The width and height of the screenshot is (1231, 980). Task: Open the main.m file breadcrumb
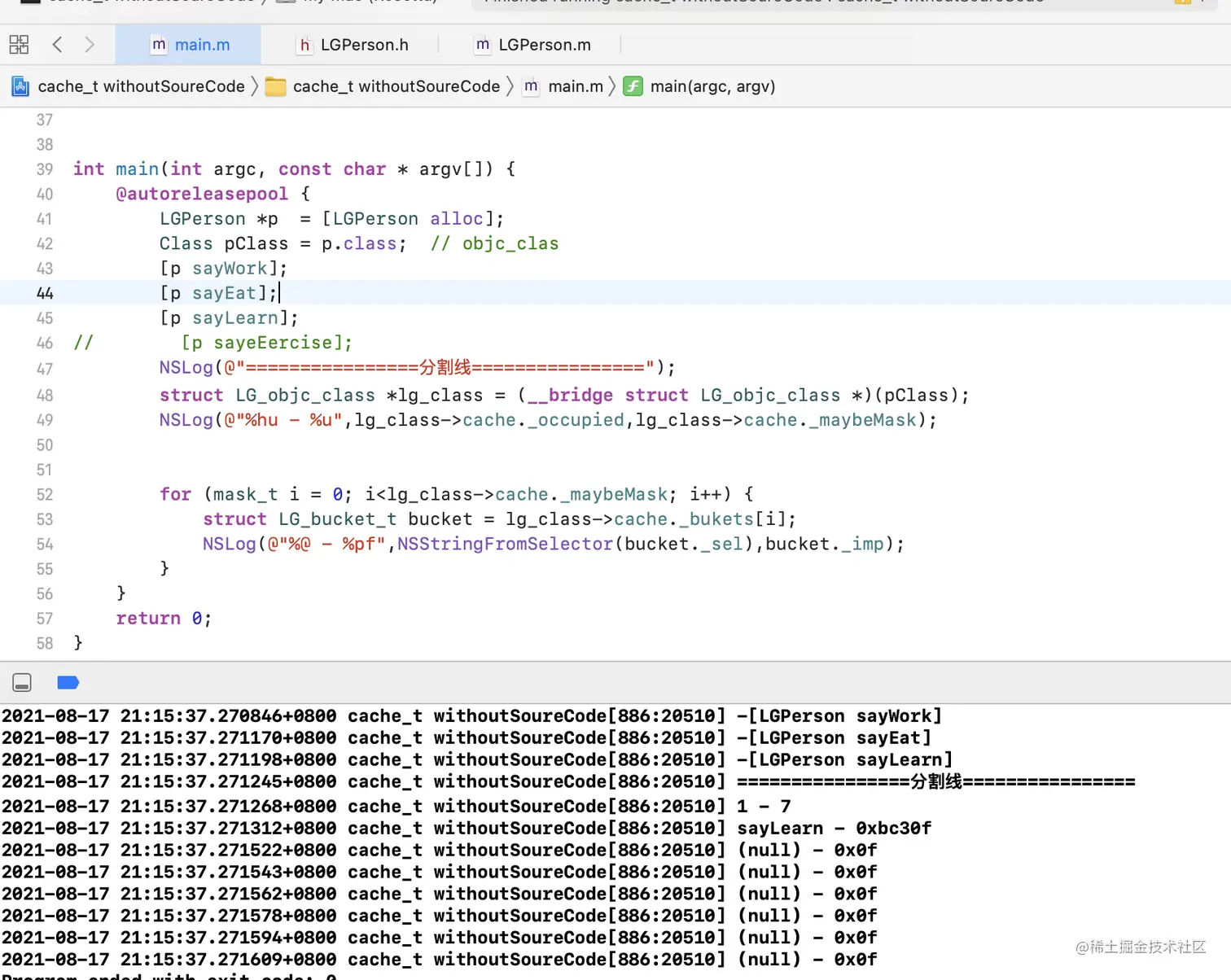576,86
